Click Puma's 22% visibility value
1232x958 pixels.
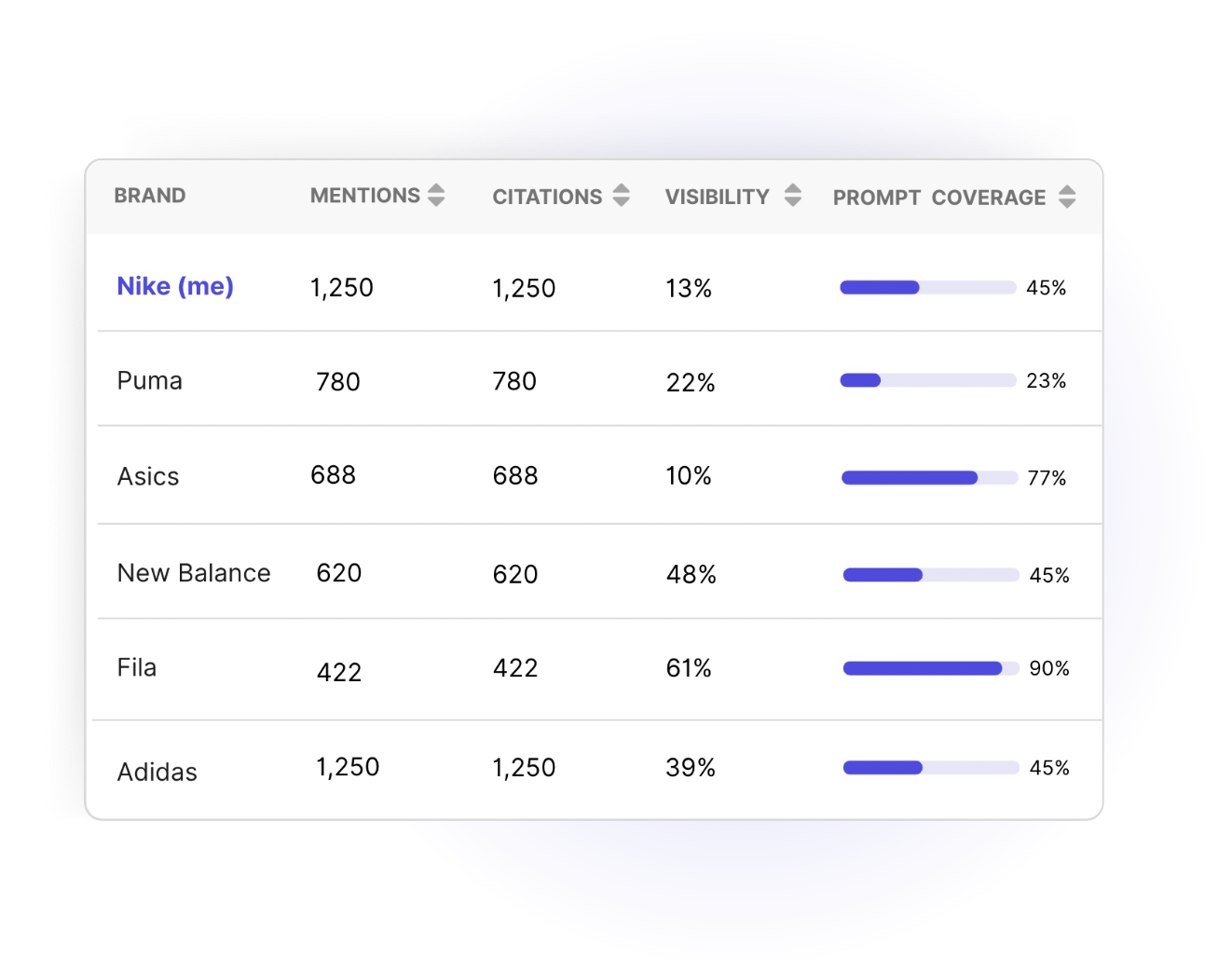click(691, 383)
